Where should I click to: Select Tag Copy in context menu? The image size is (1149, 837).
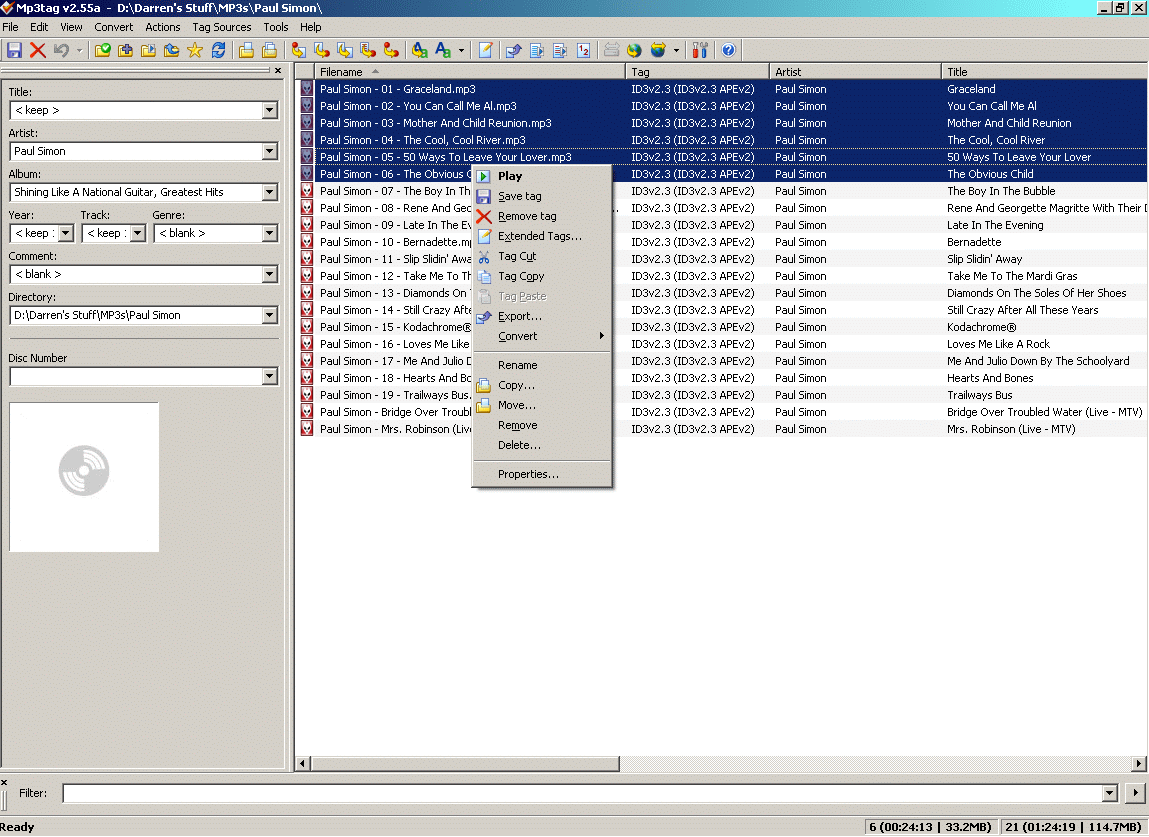pyautogui.click(x=542, y=276)
